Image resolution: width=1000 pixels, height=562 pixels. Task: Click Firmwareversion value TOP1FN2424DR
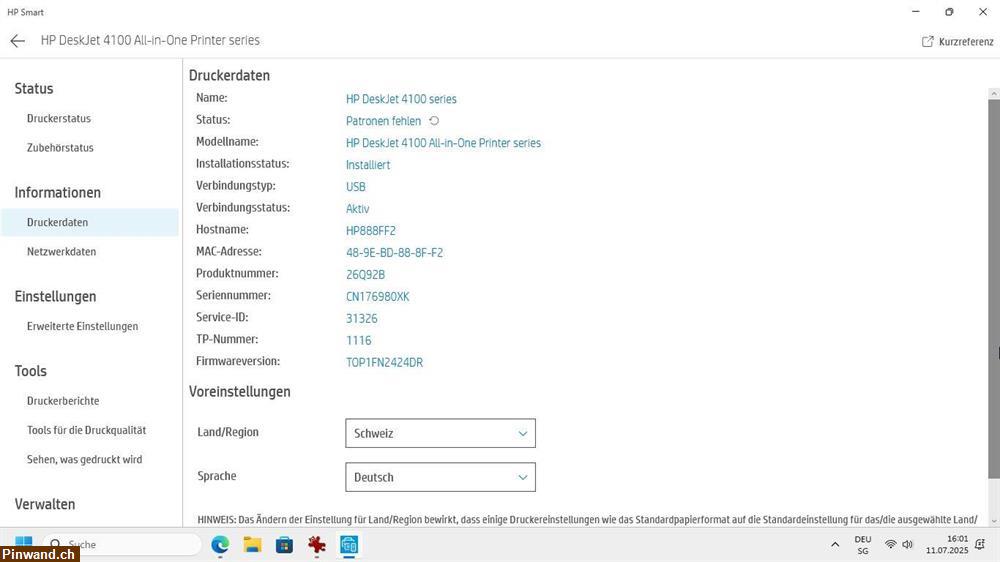pyautogui.click(x=384, y=362)
